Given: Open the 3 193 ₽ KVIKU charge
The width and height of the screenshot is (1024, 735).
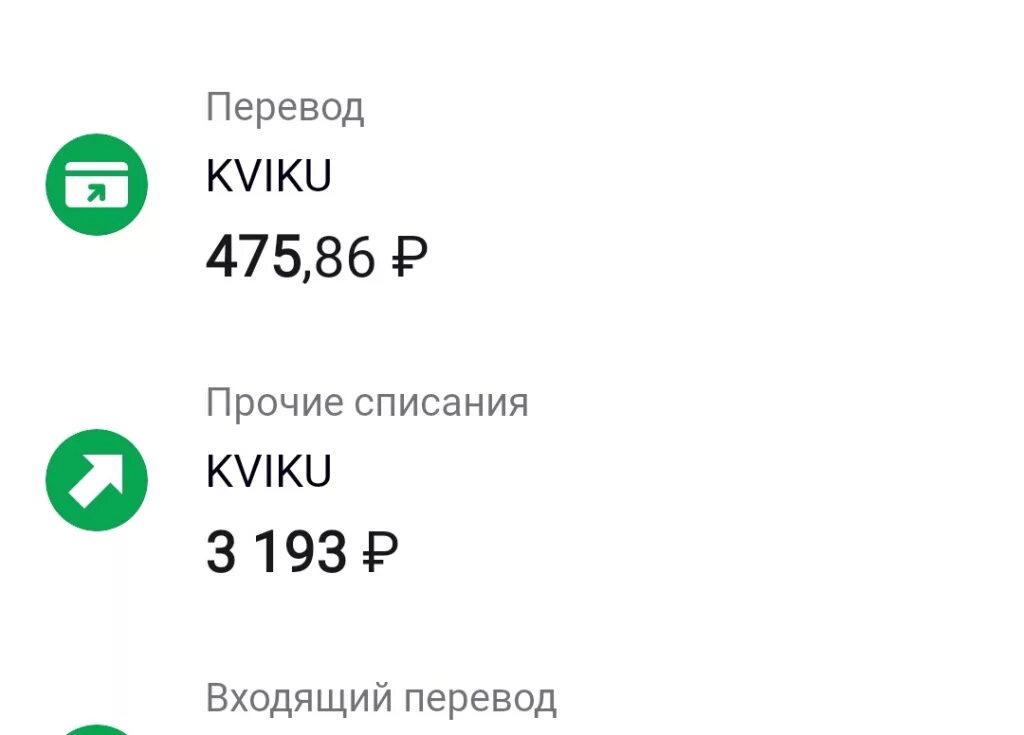Looking at the screenshot, I should click(512, 480).
